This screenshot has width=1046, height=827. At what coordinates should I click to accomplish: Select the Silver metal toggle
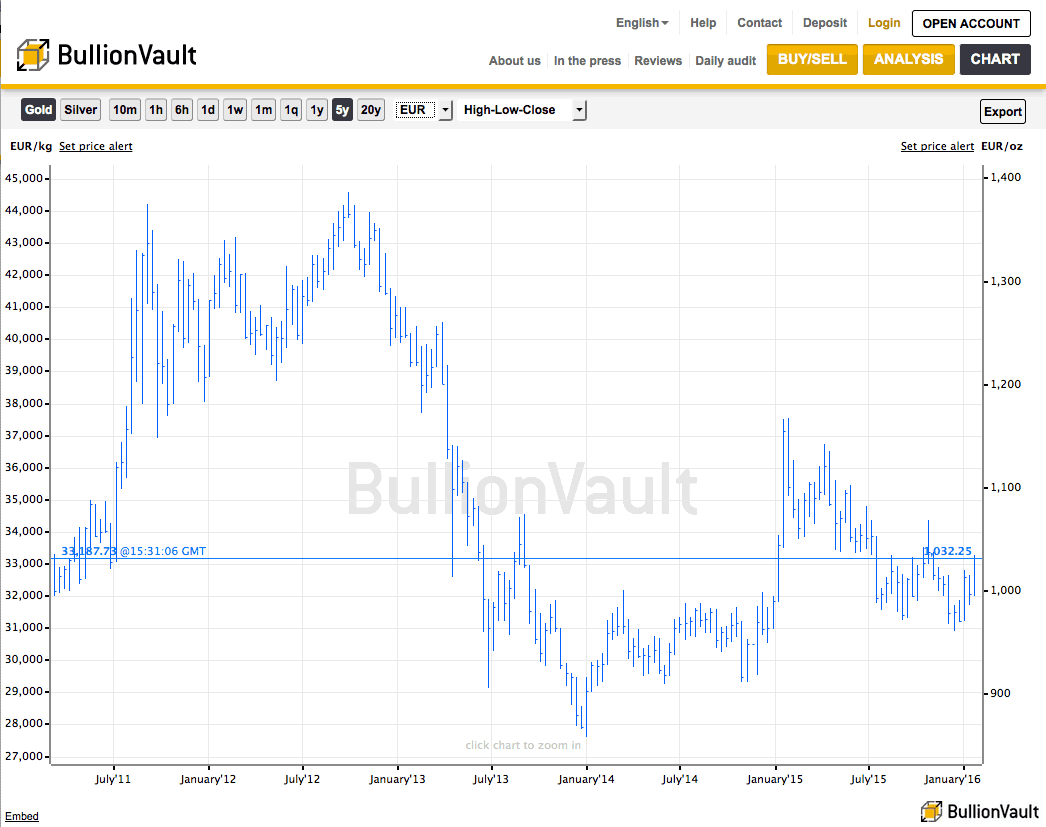tap(81, 110)
